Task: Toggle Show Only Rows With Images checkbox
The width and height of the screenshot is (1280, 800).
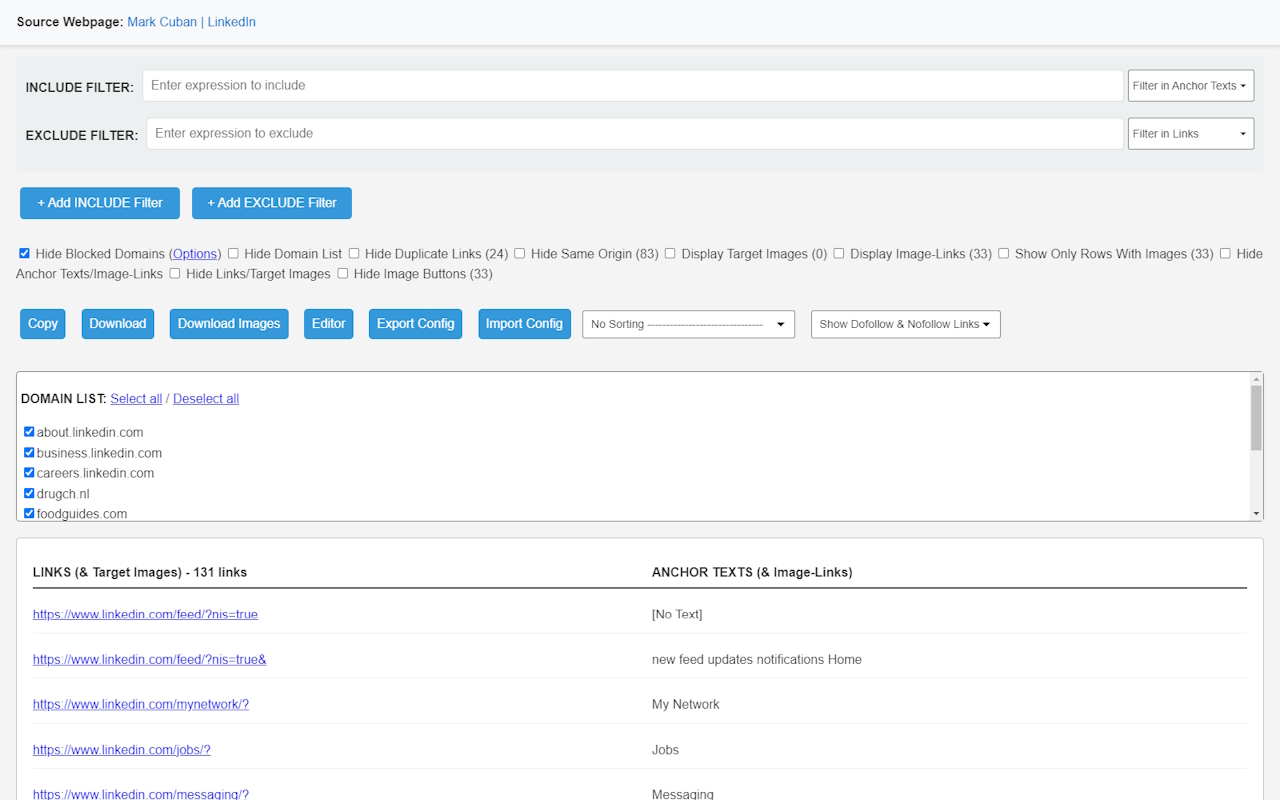Action: point(1003,254)
